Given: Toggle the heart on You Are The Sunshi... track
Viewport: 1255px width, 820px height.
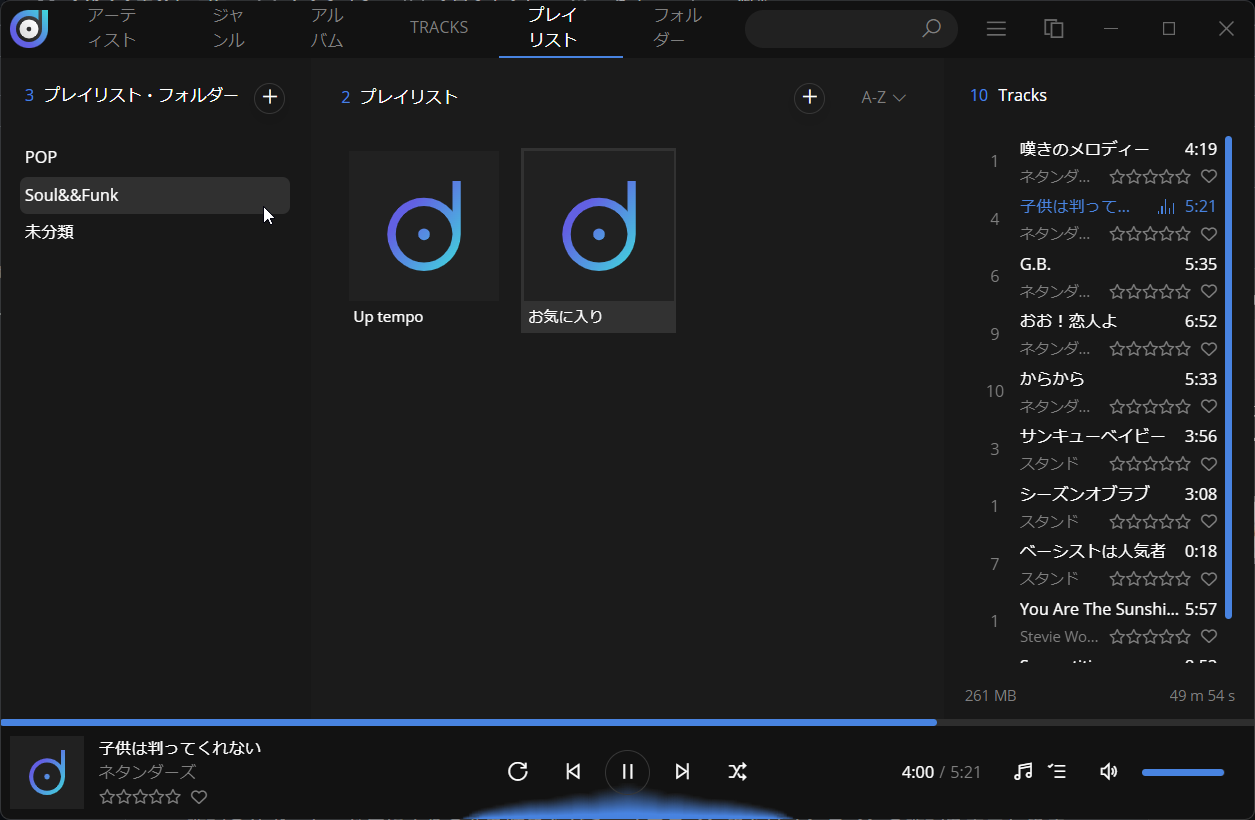Looking at the screenshot, I should click(x=1208, y=636).
